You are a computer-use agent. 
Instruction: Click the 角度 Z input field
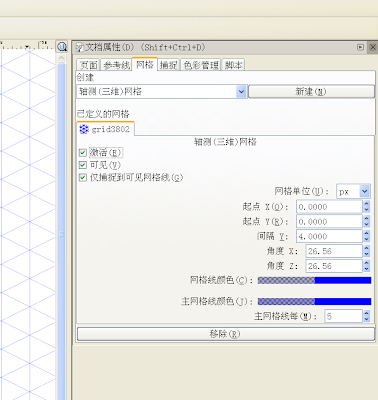point(334,266)
